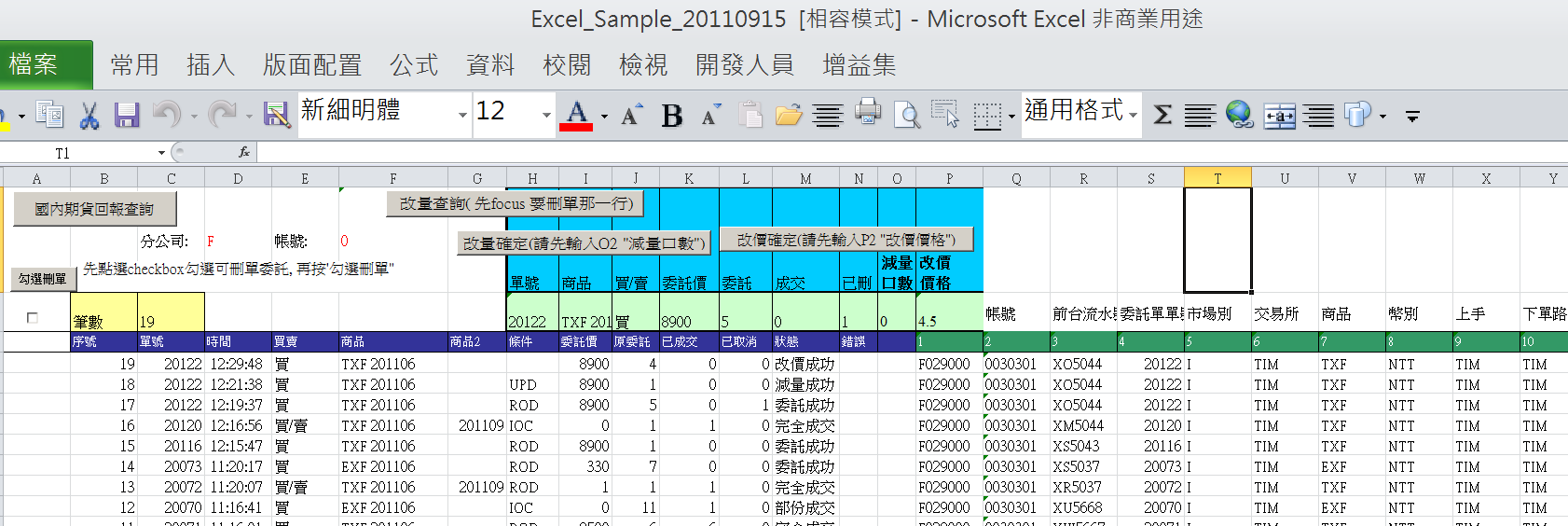The image size is (1568, 526).
Task: Click the borders grid icon
Action: (986, 116)
